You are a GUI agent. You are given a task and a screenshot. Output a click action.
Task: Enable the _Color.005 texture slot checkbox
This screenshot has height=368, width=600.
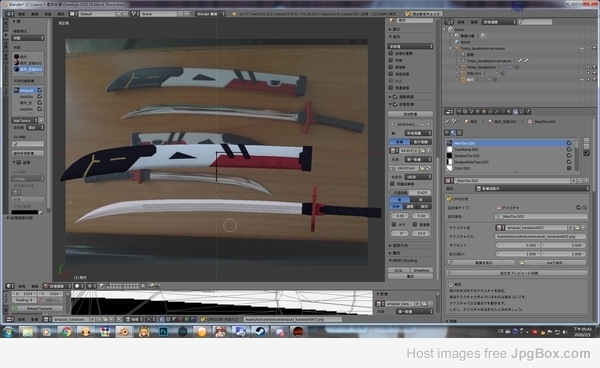tap(569, 168)
